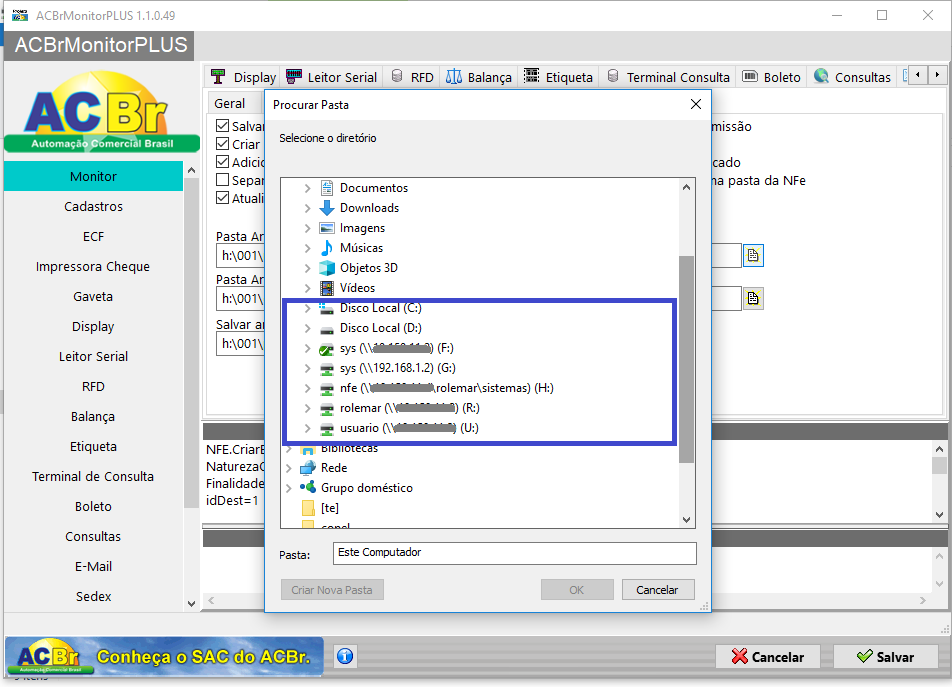Click the Etiqueta tab icon
The width and height of the screenshot is (952, 687).
click(x=531, y=76)
